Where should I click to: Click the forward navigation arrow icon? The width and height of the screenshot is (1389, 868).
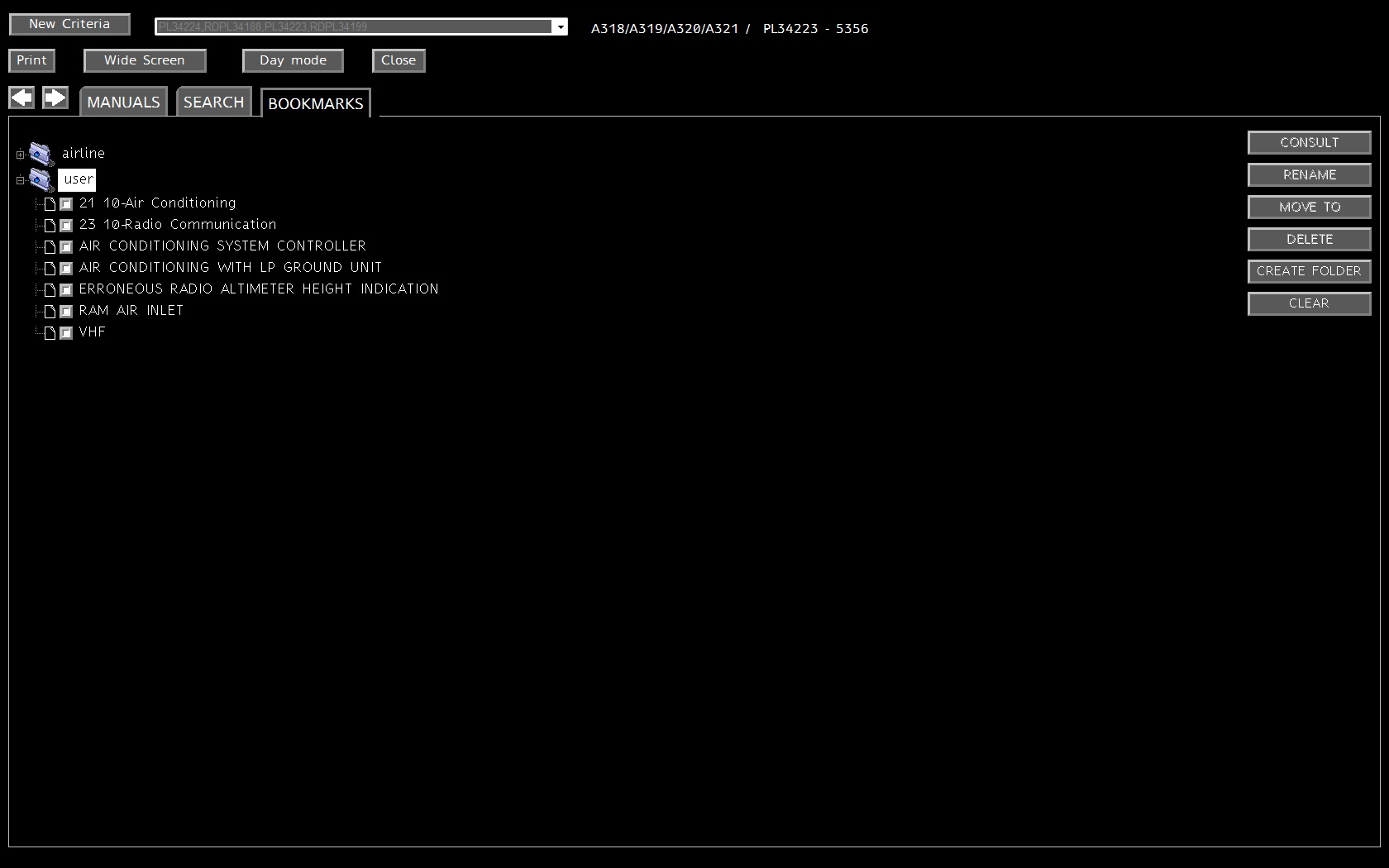point(55,98)
